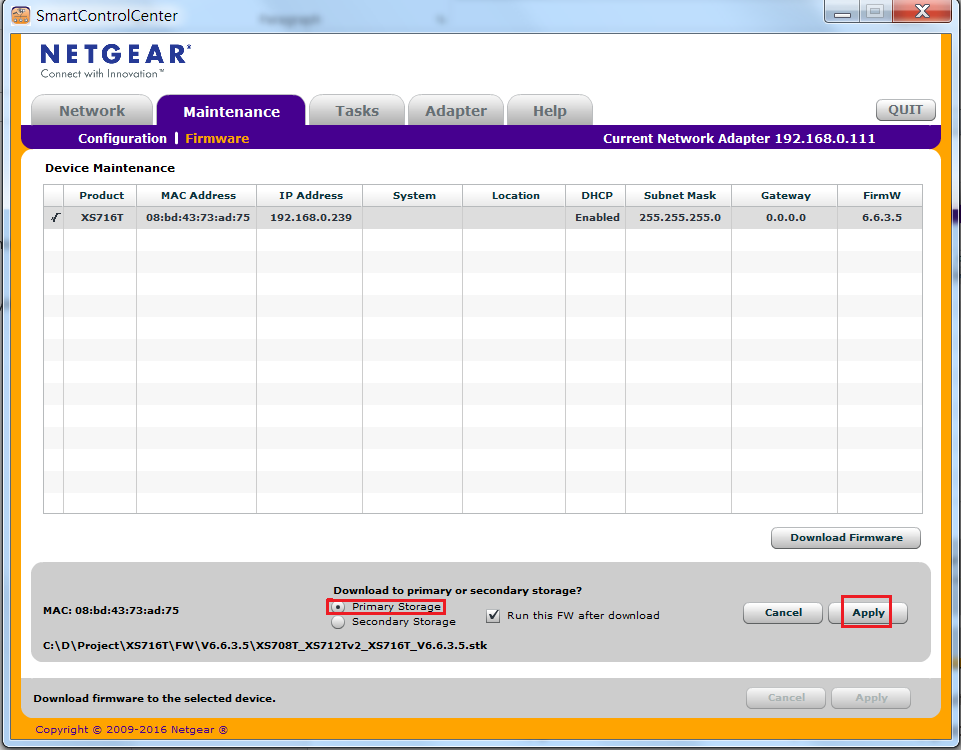Viewport: 961px width, 750px height.
Task: Click the firmware file path ending V6.6.3.5.stk
Action: tap(265, 645)
